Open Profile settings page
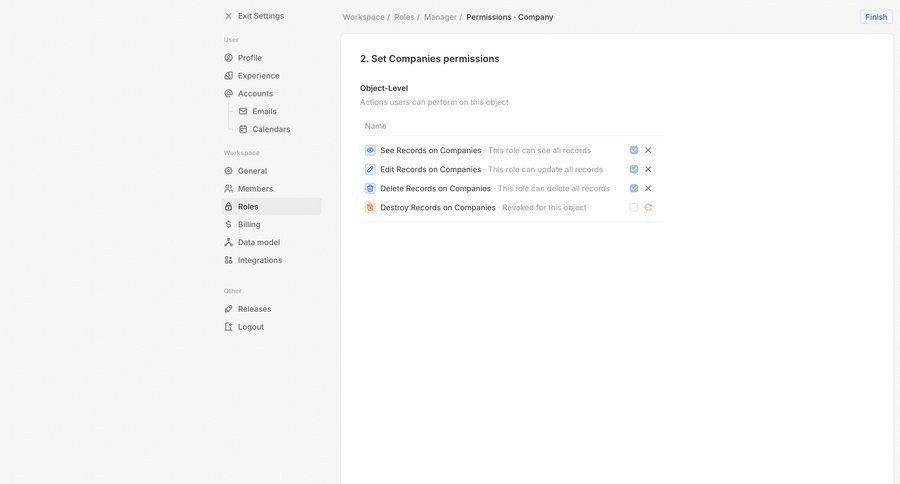 (271, 57)
